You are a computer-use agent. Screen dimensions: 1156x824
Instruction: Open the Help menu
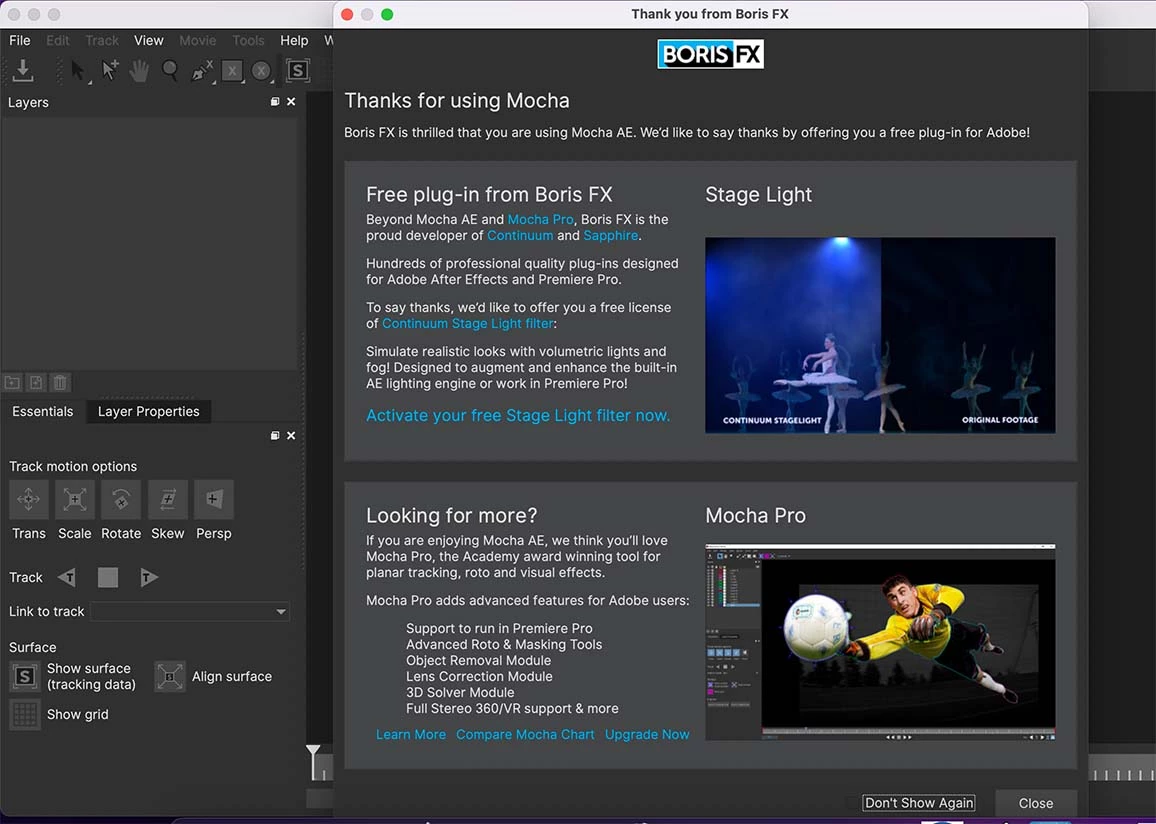294,41
